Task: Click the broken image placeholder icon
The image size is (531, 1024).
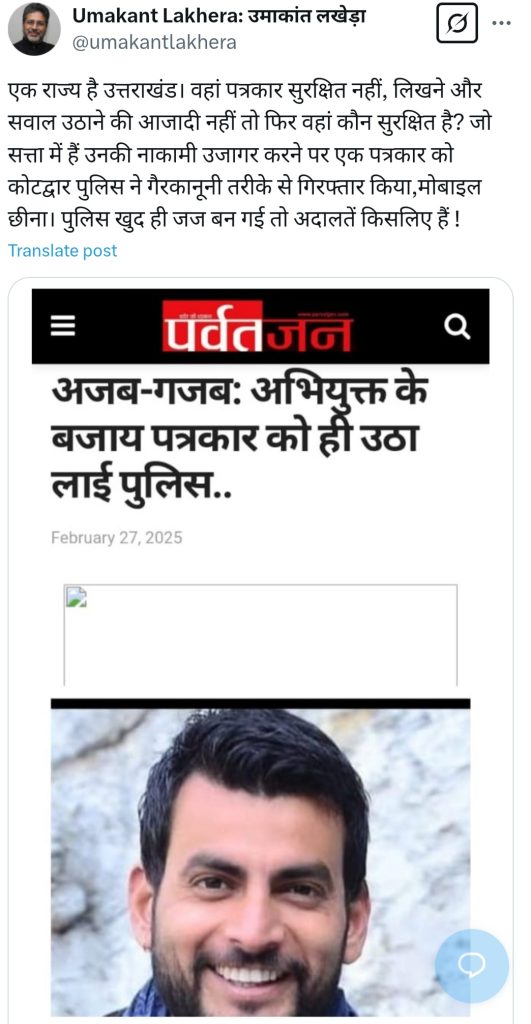Action: [76, 597]
